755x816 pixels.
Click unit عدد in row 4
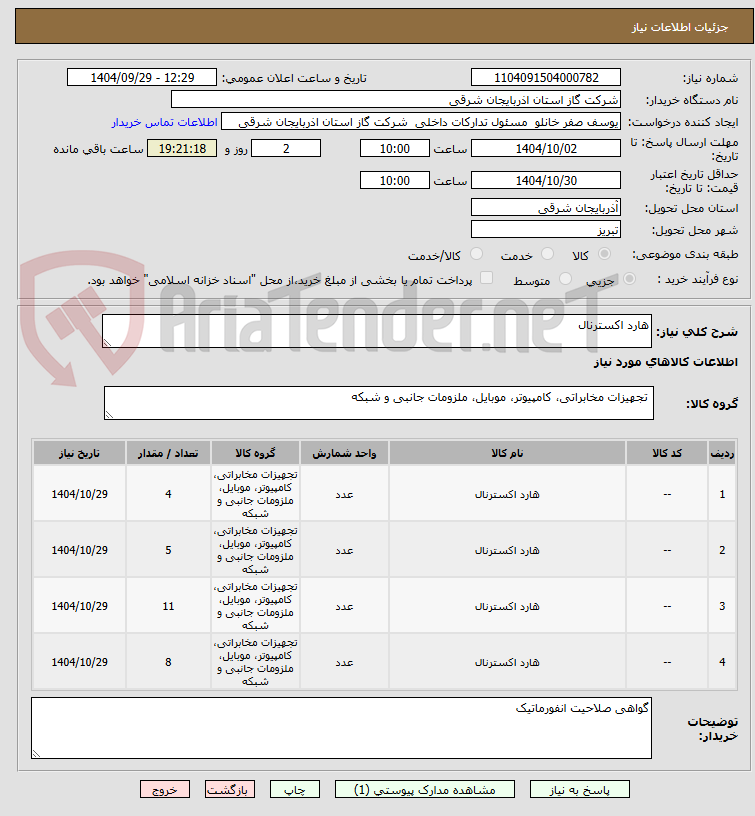[344, 662]
